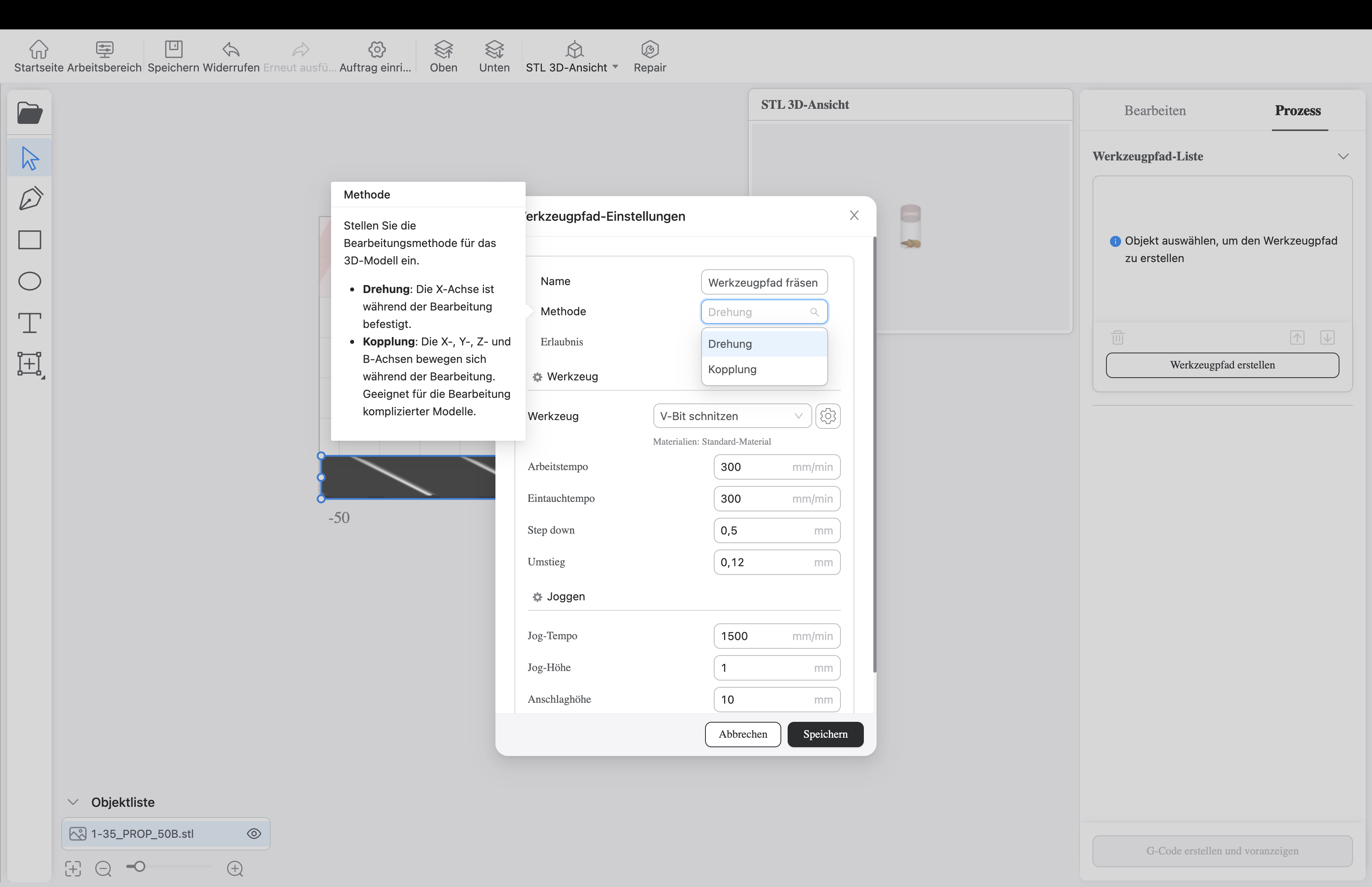The height and width of the screenshot is (887, 1372).
Task: Choose Kopplung from method list
Action: click(732, 369)
